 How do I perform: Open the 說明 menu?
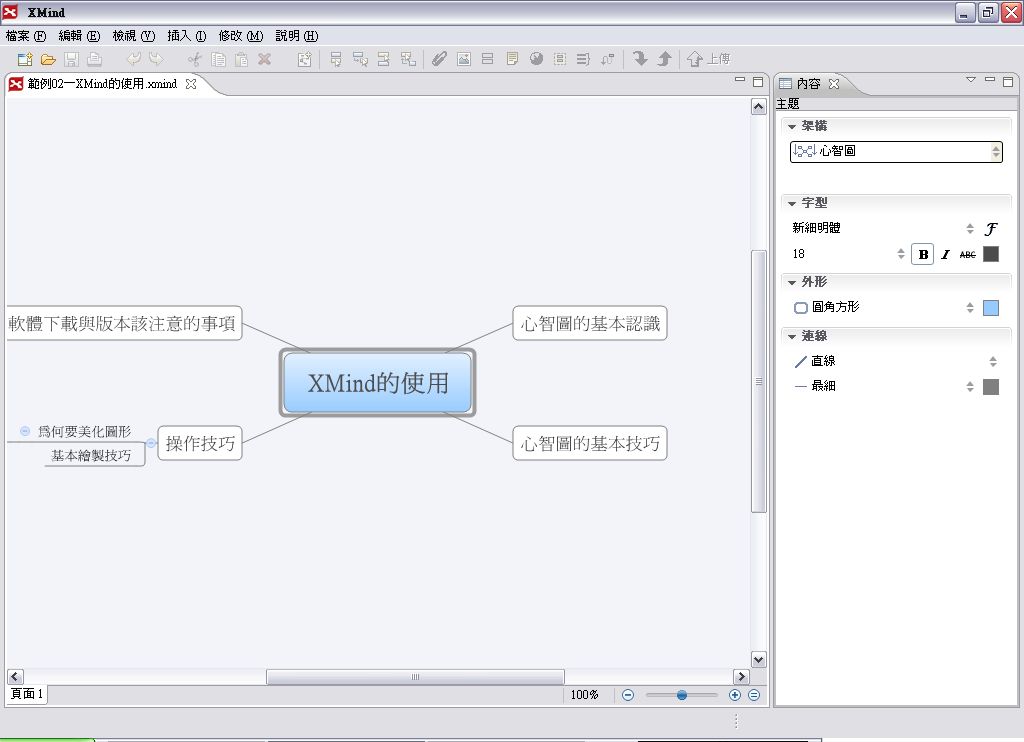[x=296, y=36]
